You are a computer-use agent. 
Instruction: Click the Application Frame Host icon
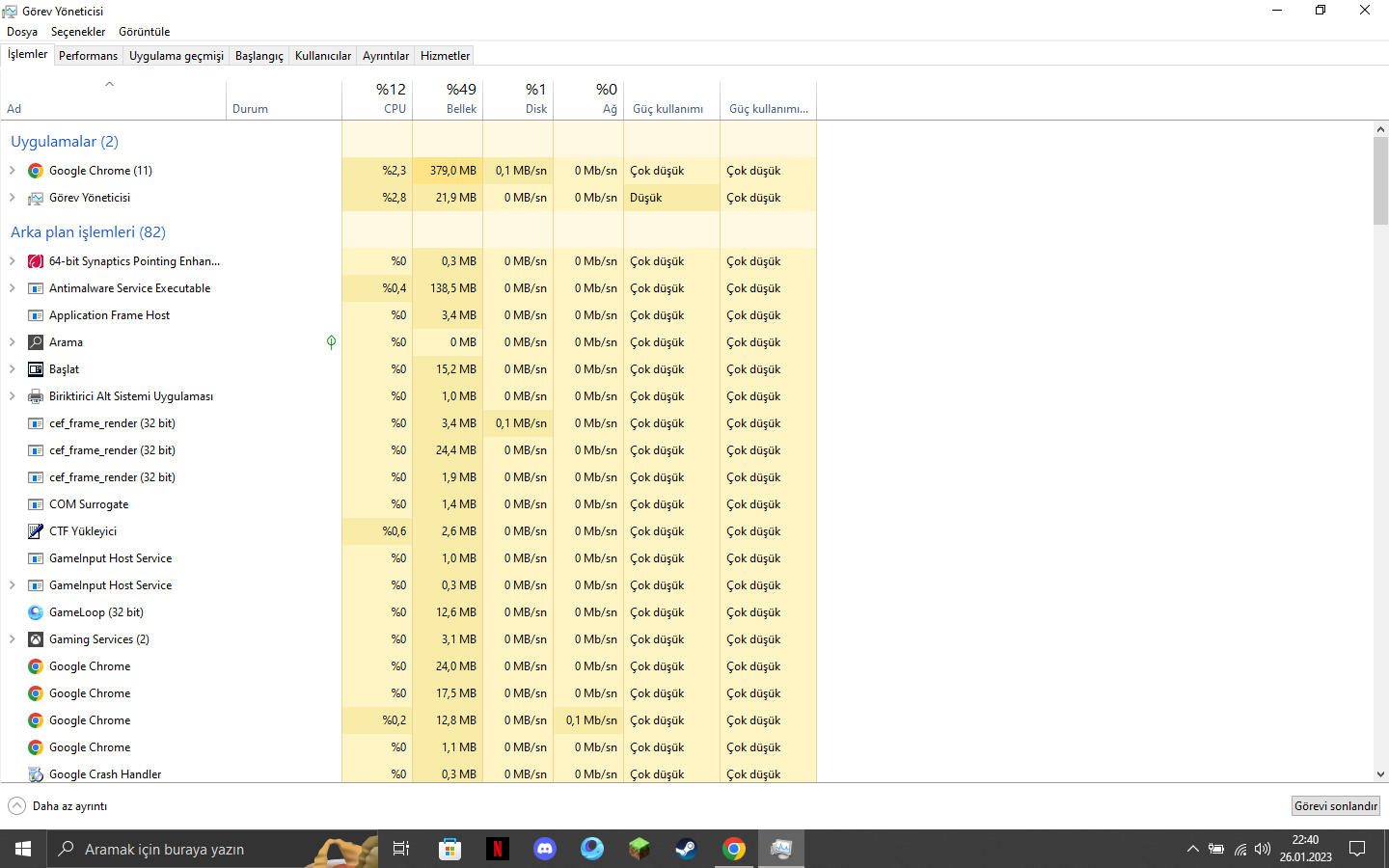click(x=36, y=315)
